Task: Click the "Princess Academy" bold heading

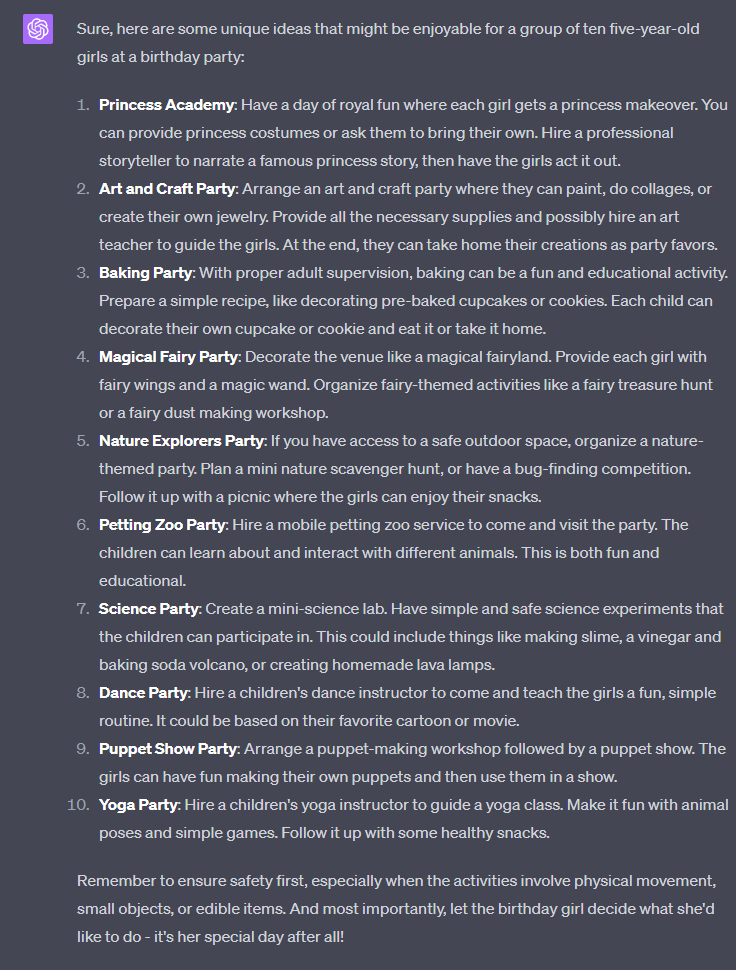Action: (x=166, y=105)
